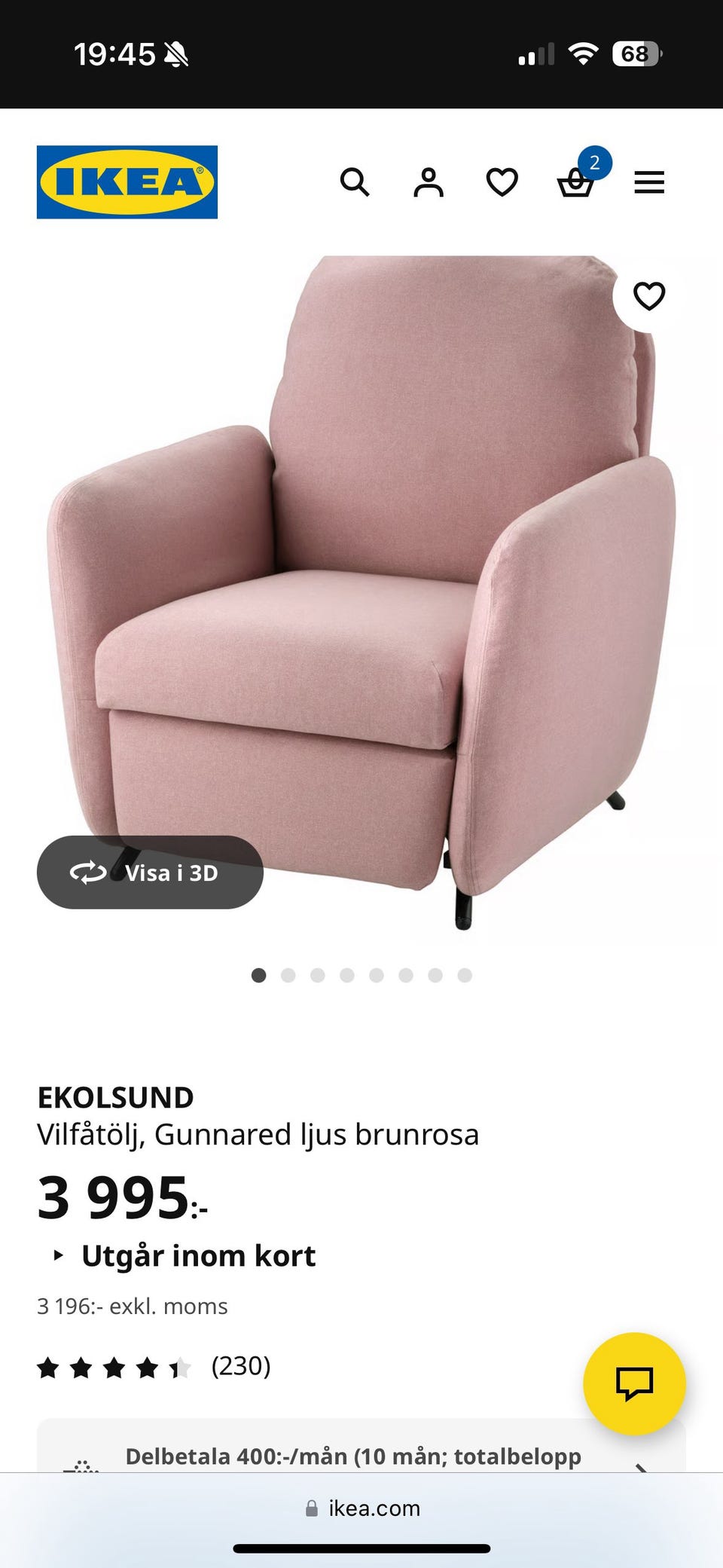Tap the Delbetala installment plan icon

coord(81,1464)
